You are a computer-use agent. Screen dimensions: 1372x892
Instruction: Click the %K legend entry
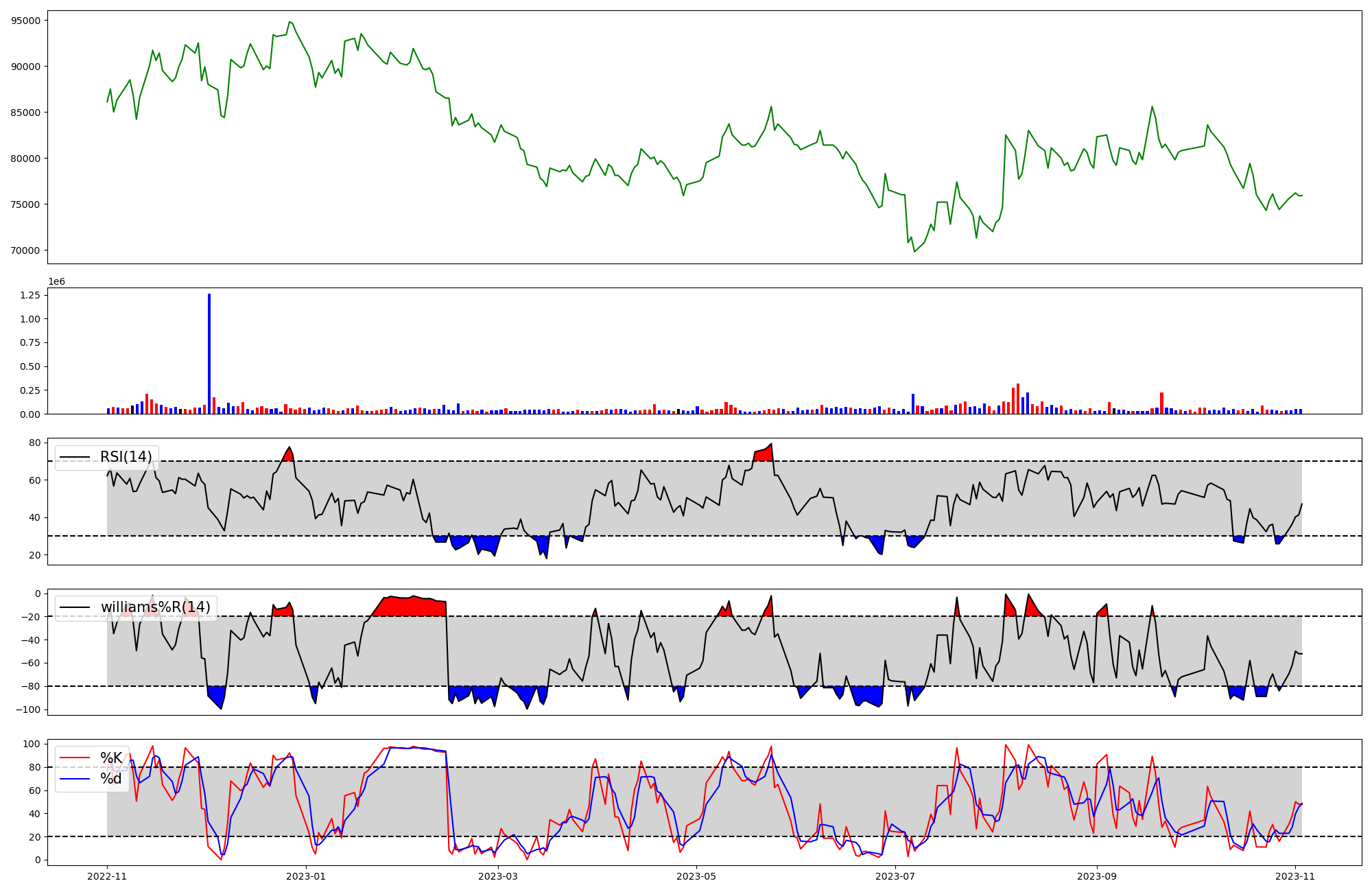click(111, 758)
